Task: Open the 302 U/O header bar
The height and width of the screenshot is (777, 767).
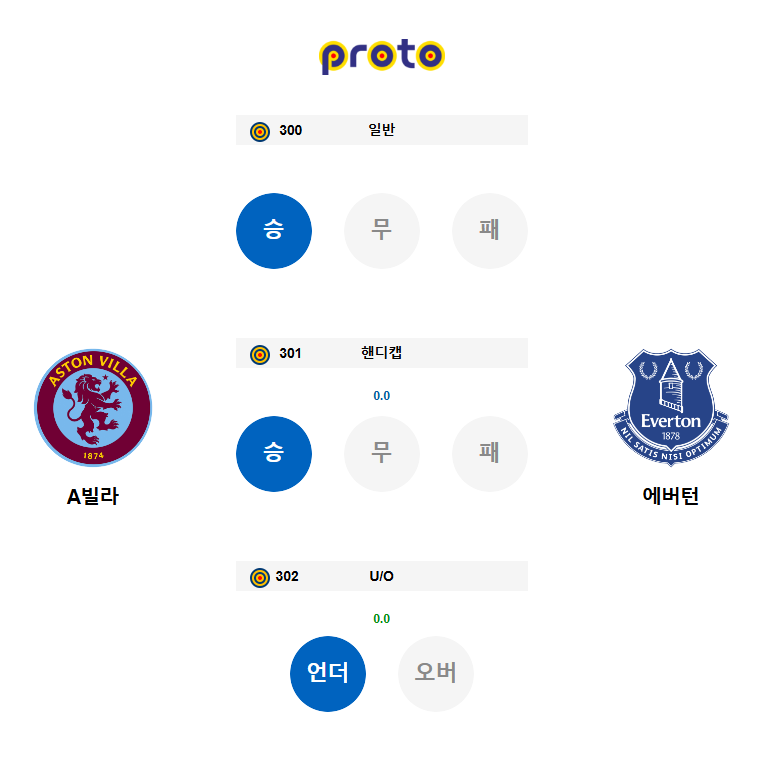Action: pyautogui.click(x=382, y=576)
